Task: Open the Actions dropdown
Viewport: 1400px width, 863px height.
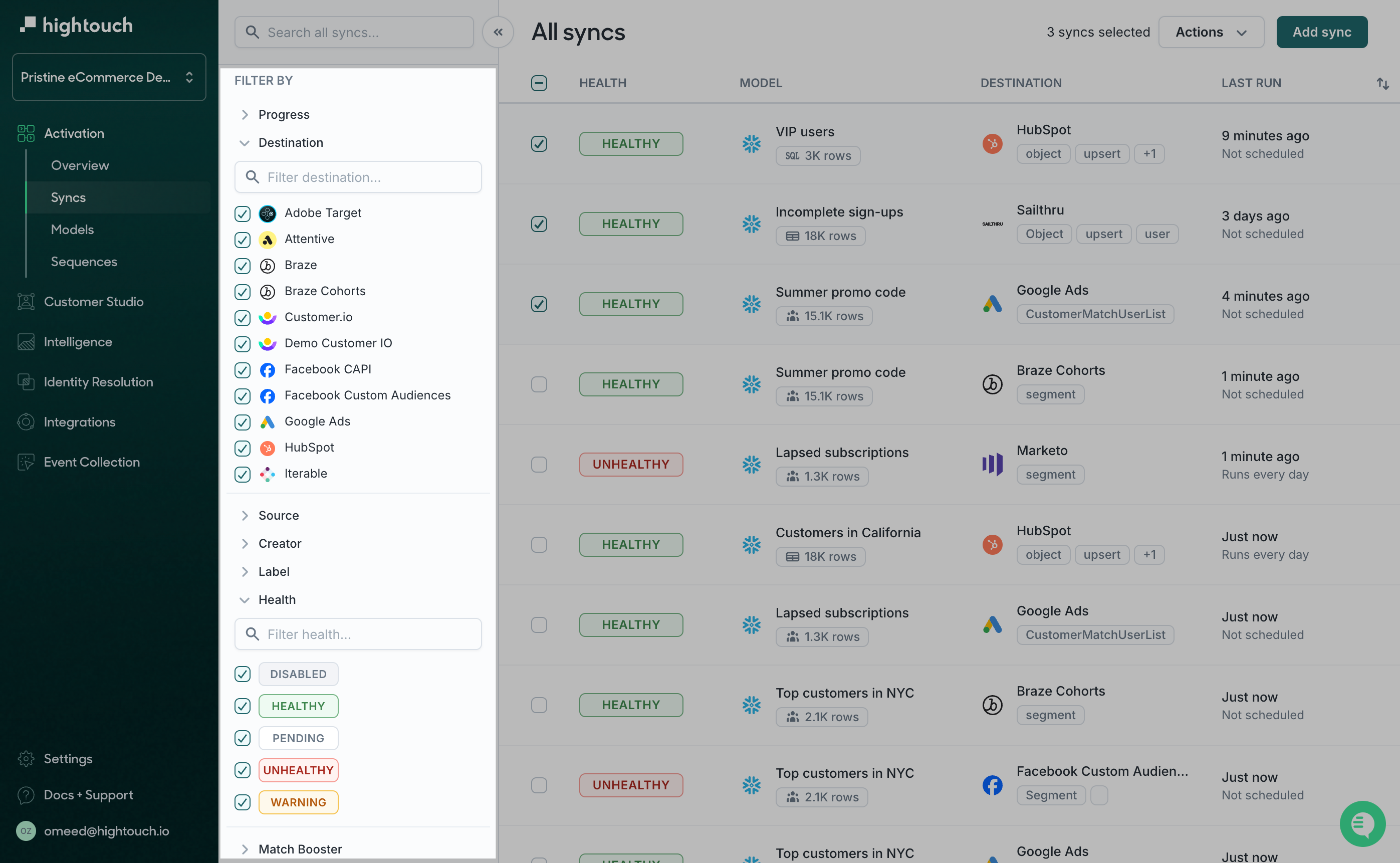Action: coord(1211,32)
